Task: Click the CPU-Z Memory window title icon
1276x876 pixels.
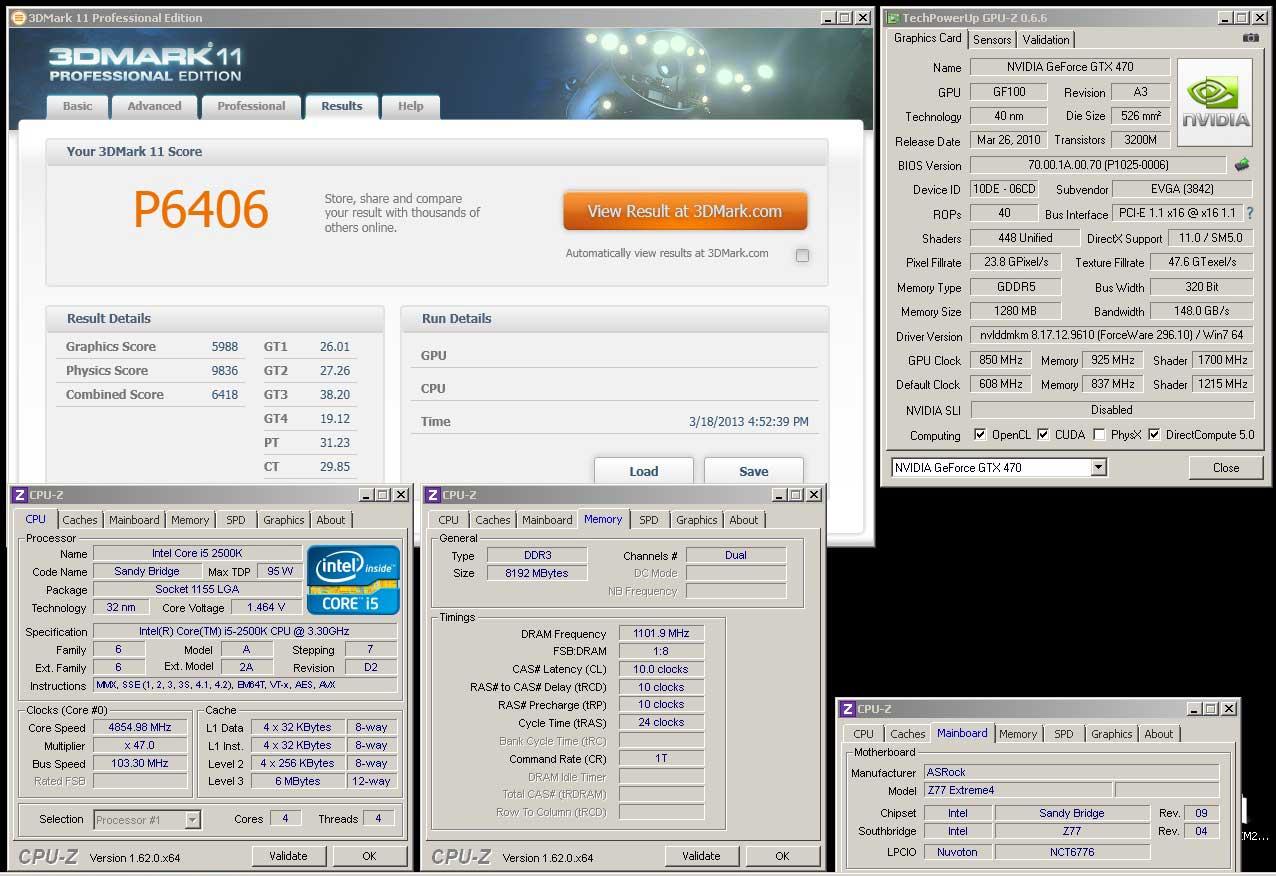Action: [x=431, y=495]
